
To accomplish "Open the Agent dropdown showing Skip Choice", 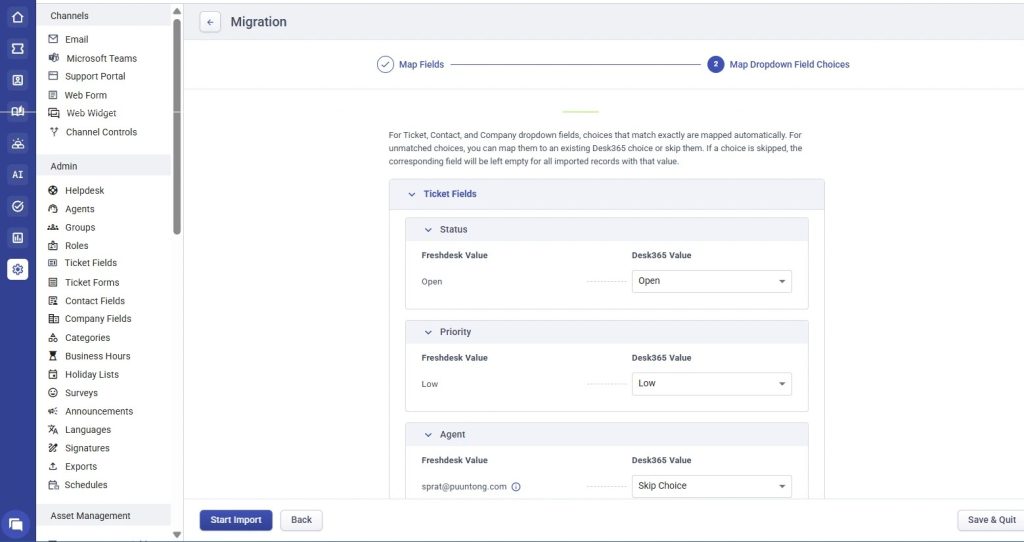I will click(x=711, y=486).
